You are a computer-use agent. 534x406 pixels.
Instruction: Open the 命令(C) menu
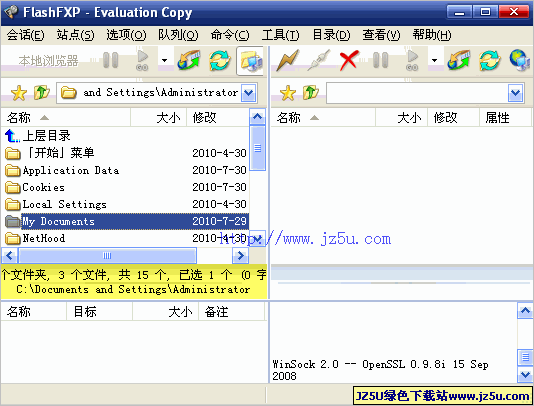pyautogui.click(x=230, y=35)
